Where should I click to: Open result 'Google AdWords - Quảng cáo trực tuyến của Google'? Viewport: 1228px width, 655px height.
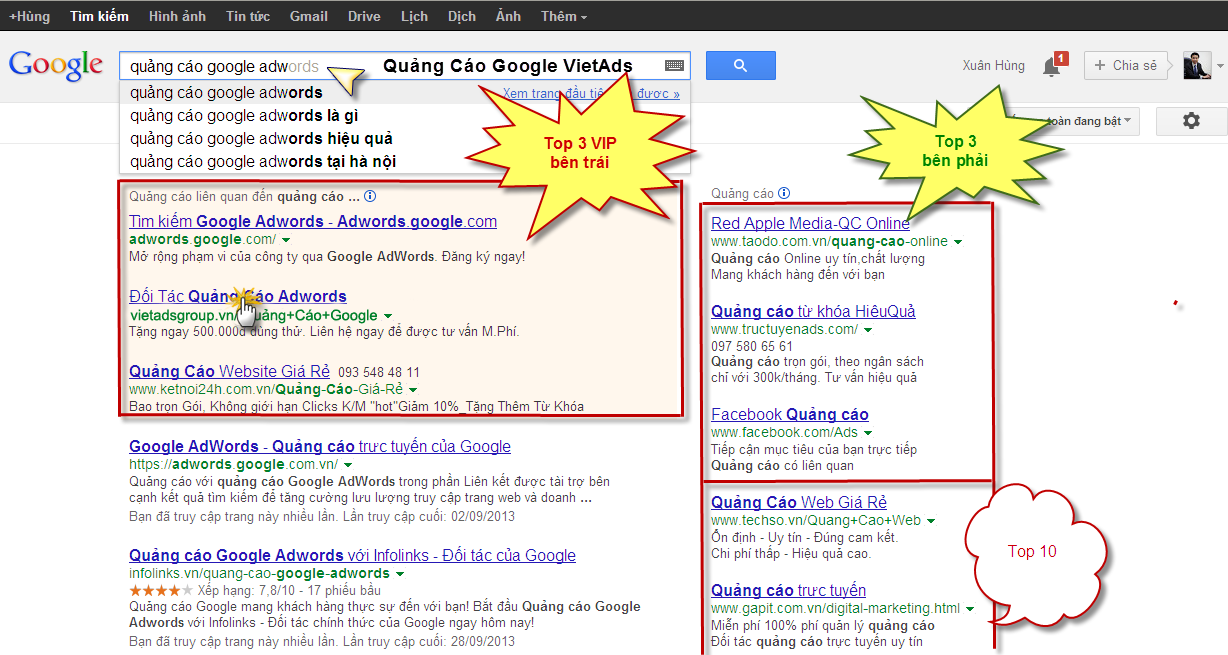[320, 447]
